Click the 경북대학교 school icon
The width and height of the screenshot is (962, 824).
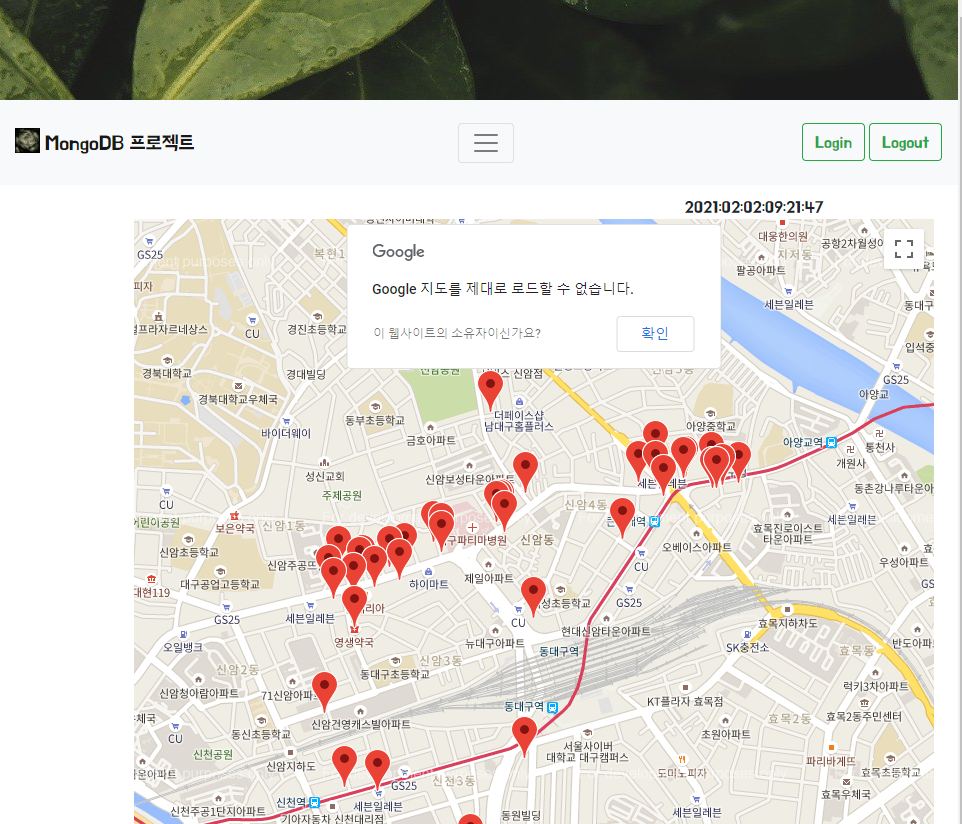[x=167, y=361]
